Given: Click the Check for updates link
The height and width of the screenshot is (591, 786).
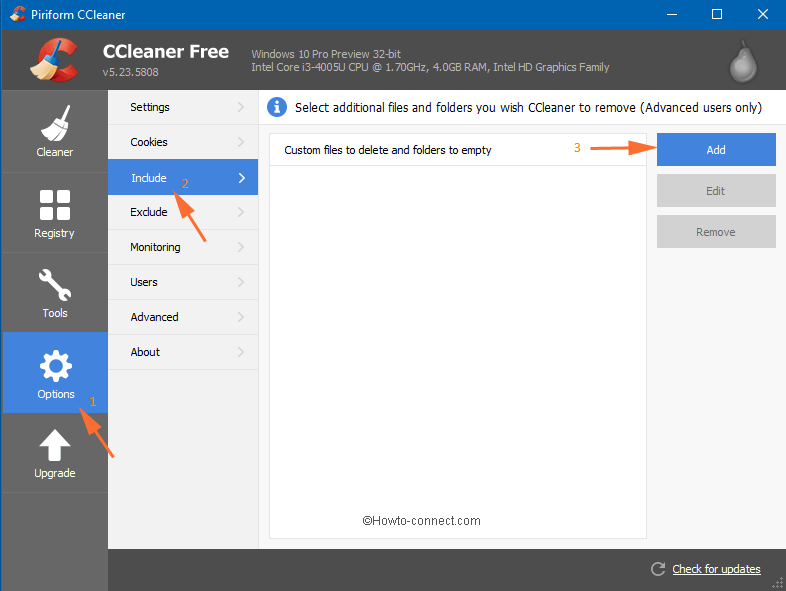Looking at the screenshot, I should point(716,569).
